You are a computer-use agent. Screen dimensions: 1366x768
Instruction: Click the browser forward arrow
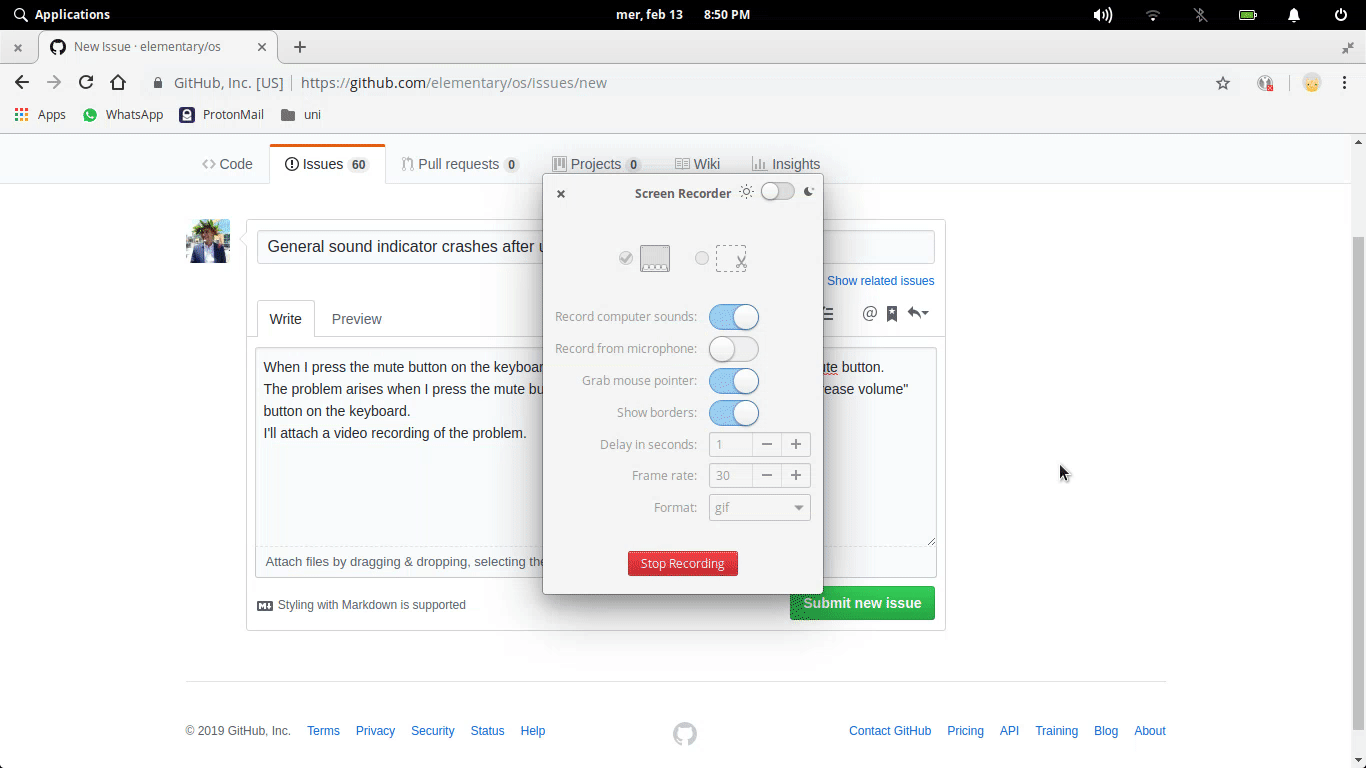54,83
